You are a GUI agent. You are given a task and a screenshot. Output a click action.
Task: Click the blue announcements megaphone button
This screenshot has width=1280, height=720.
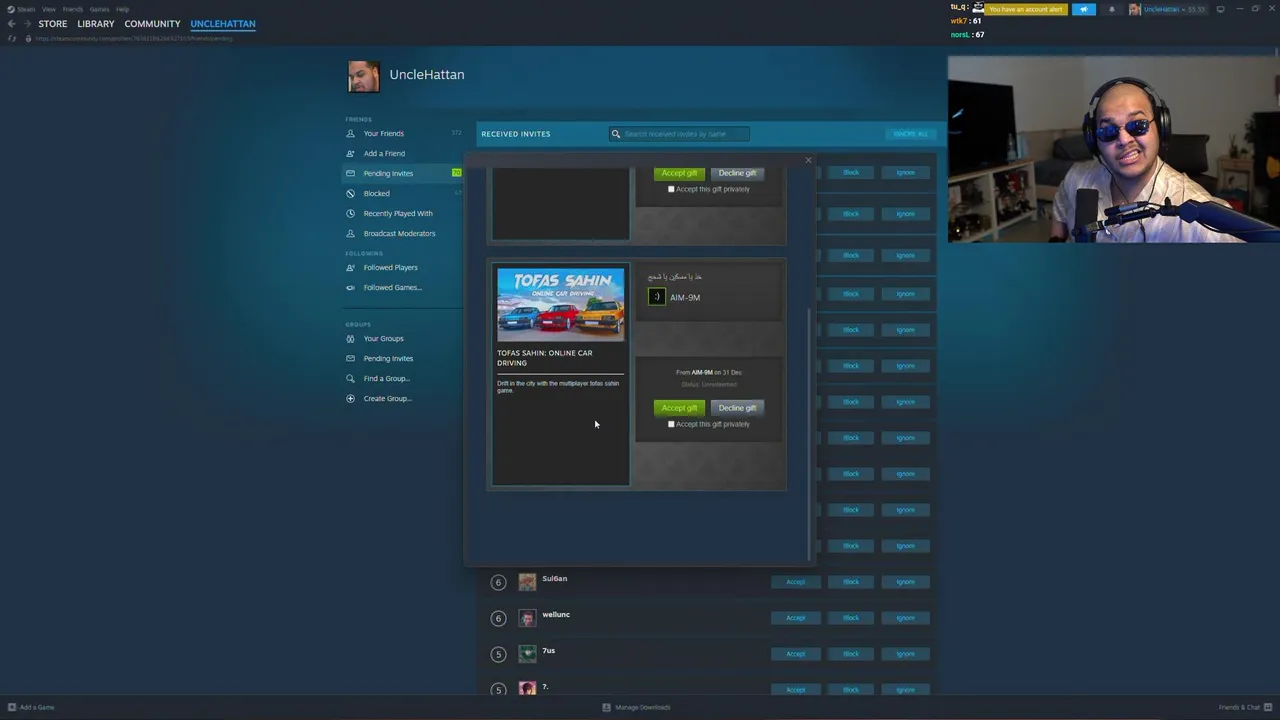click(x=1084, y=9)
